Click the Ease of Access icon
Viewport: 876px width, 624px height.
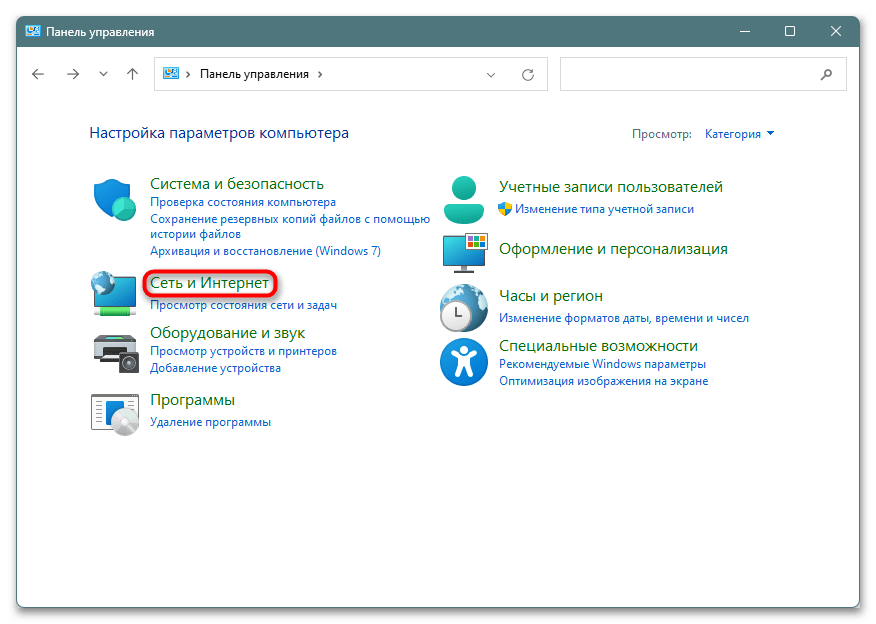(464, 362)
